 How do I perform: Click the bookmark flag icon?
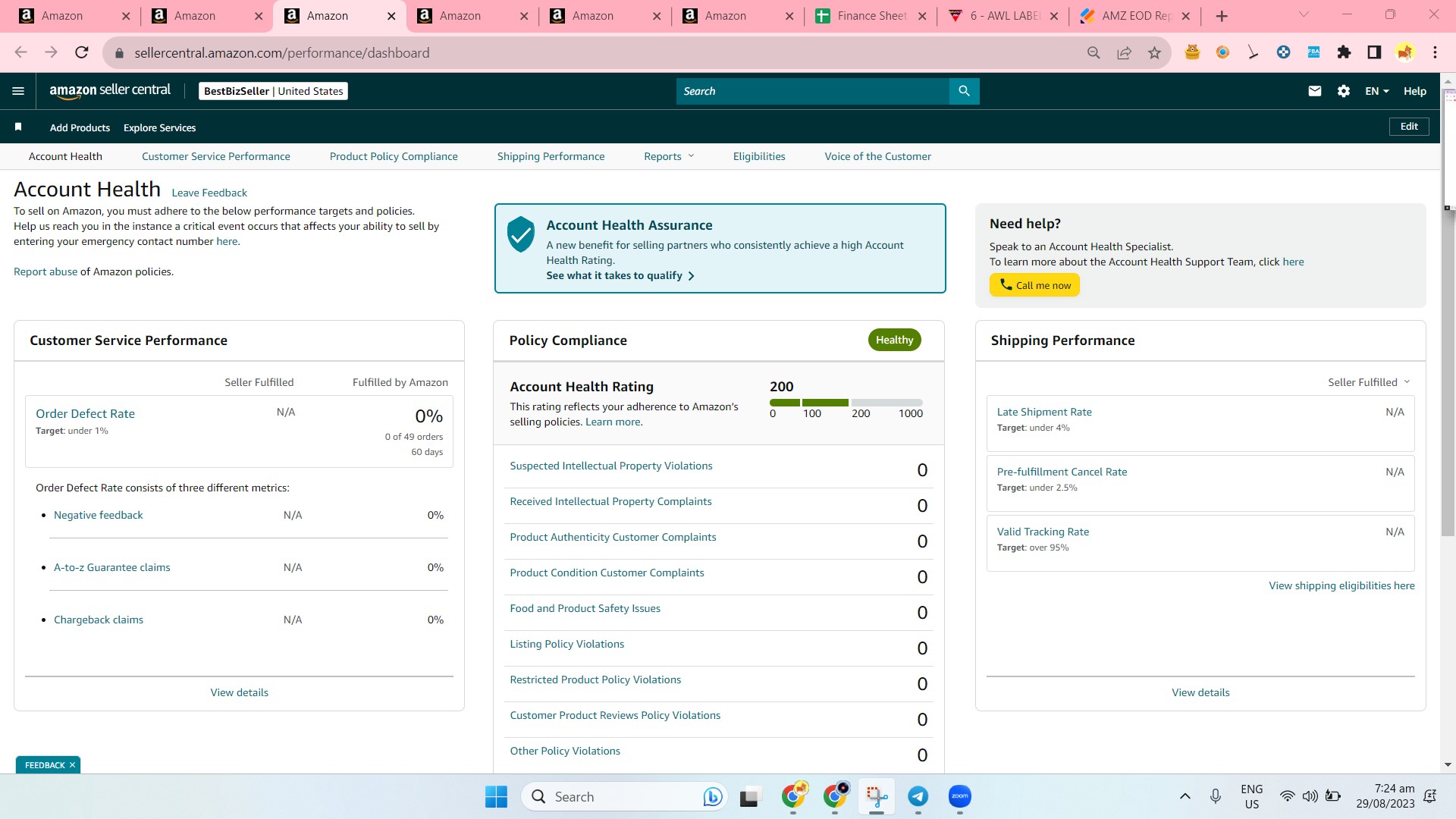(x=18, y=127)
